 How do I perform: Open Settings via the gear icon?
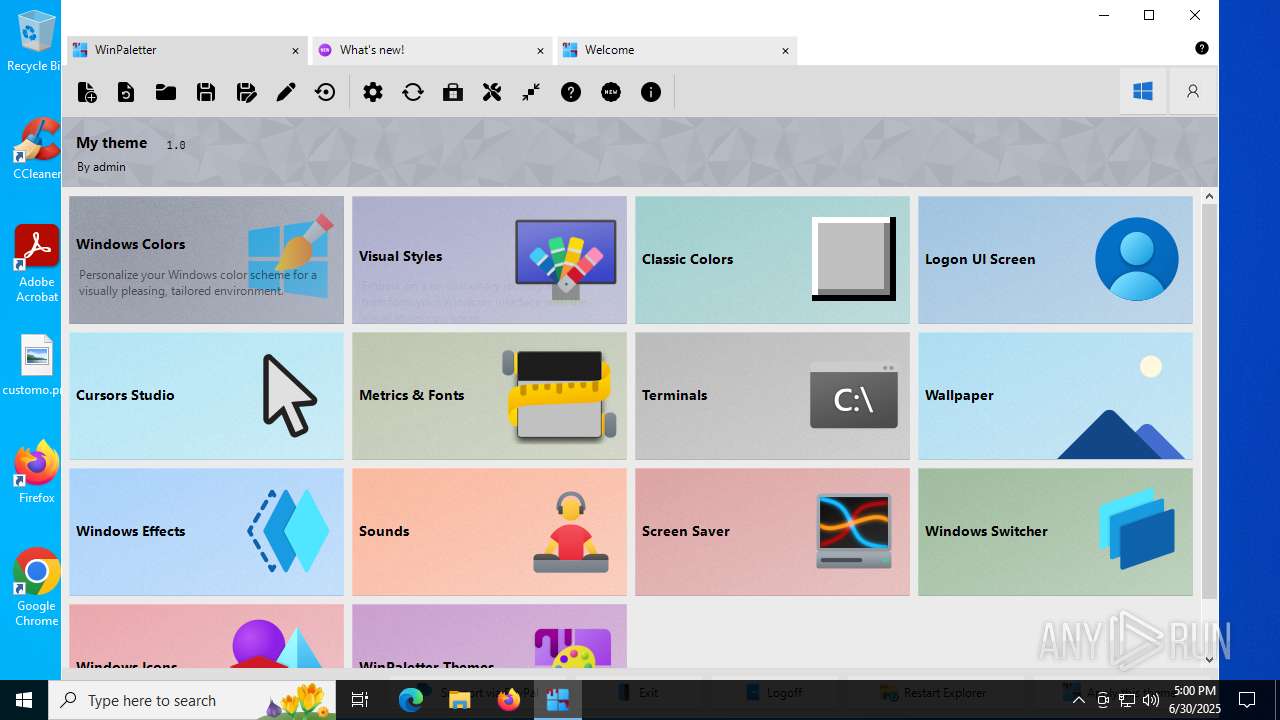(x=373, y=92)
